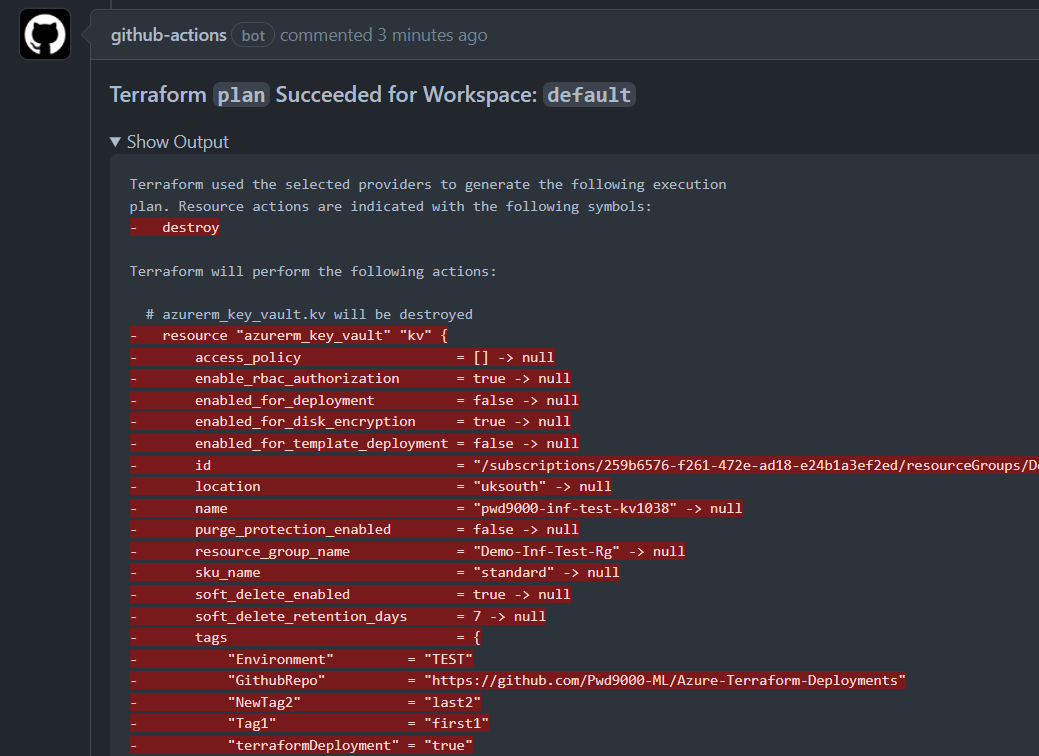Click the sku_name "standard" value

514,572
